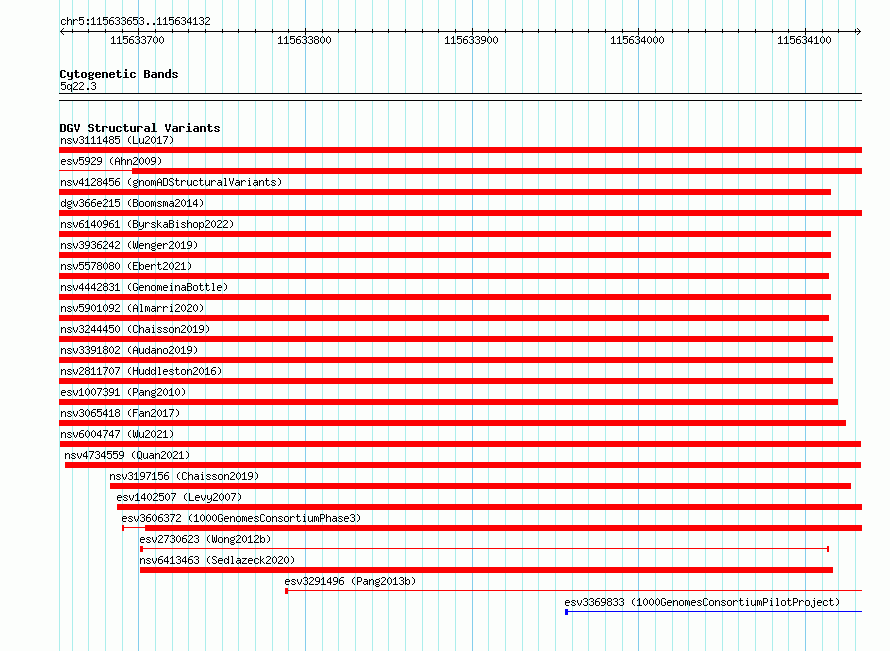Click the left arrow end of the ruler
This screenshot has height=651, width=890.
[x=62, y=32]
